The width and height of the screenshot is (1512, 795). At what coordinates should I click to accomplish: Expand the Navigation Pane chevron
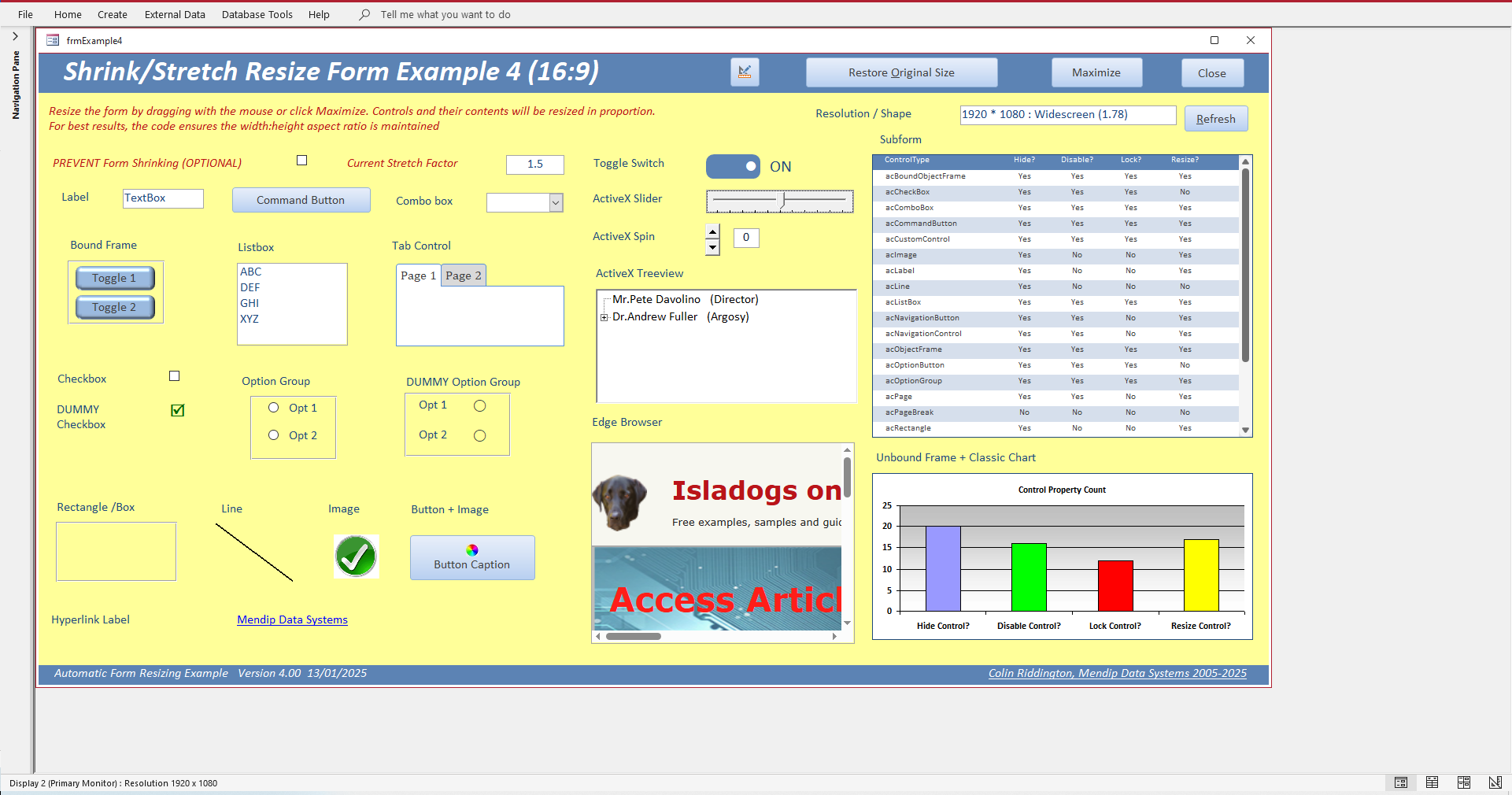coord(15,36)
